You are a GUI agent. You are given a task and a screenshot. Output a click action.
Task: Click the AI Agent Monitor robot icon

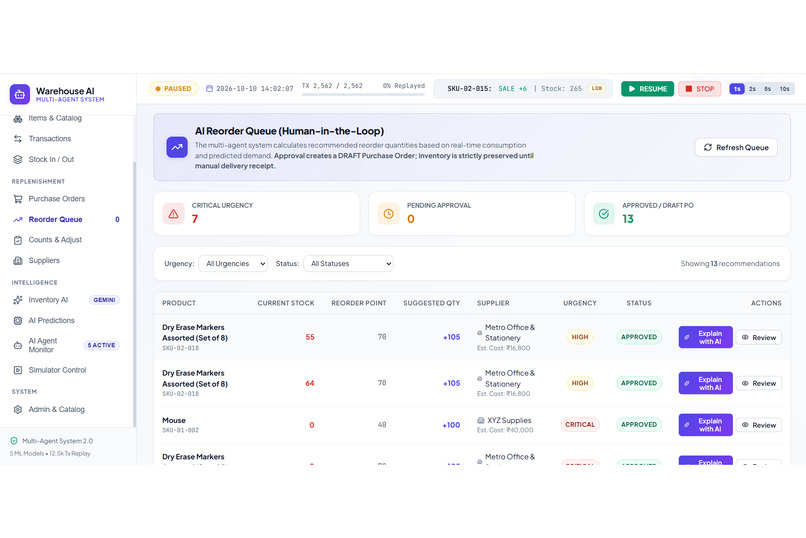[18, 345]
